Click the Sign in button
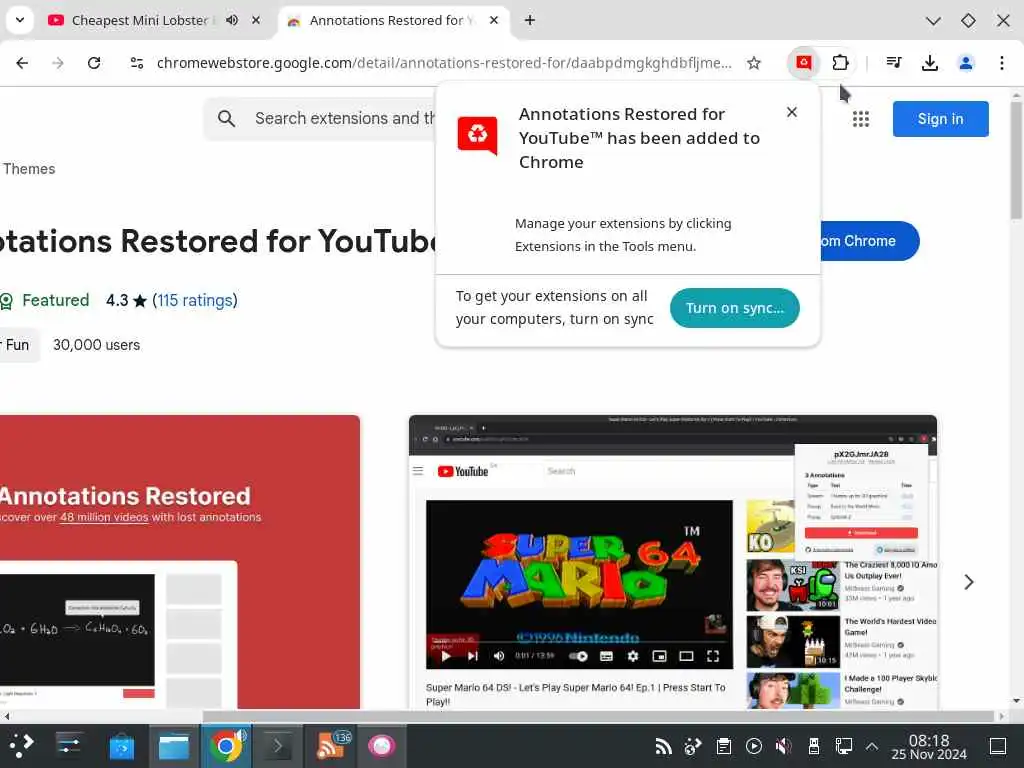 point(940,119)
